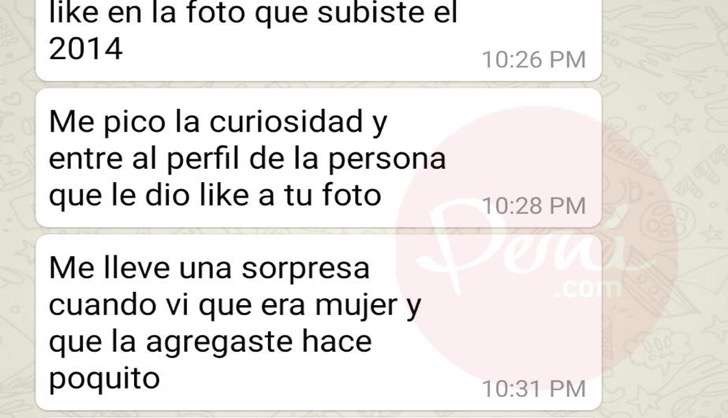This screenshot has width=728, height=418.
Task: Click the white '.com' watermark text
Action: [587, 289]
